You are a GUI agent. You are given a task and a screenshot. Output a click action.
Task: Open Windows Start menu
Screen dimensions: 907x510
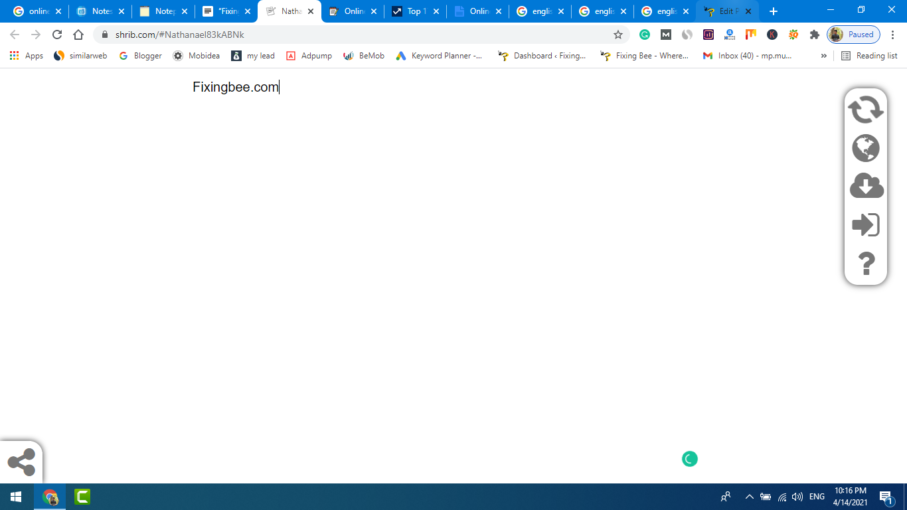point(16,497)
